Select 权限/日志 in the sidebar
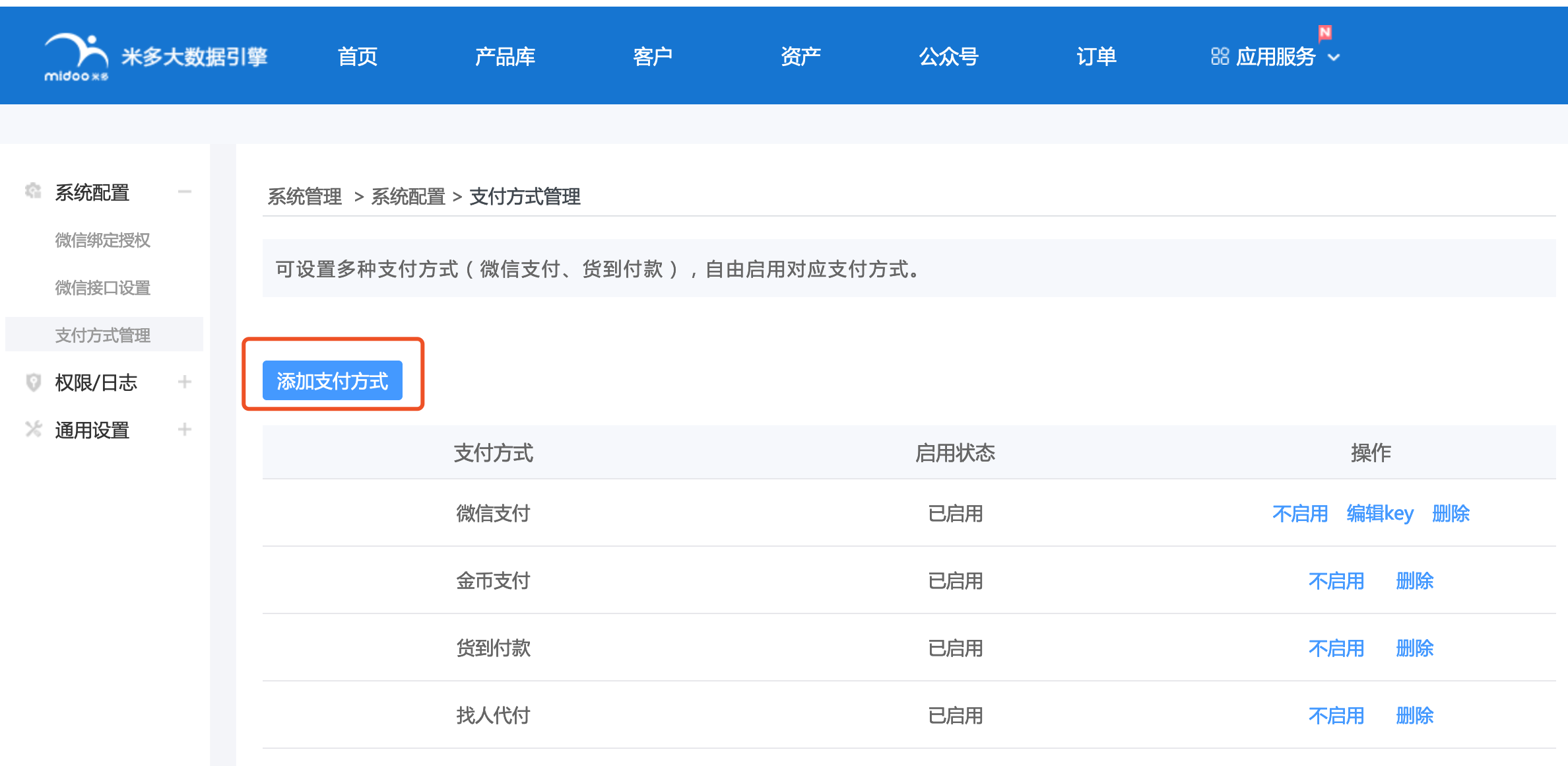1568x766 pixels. [x=96, y=382]
